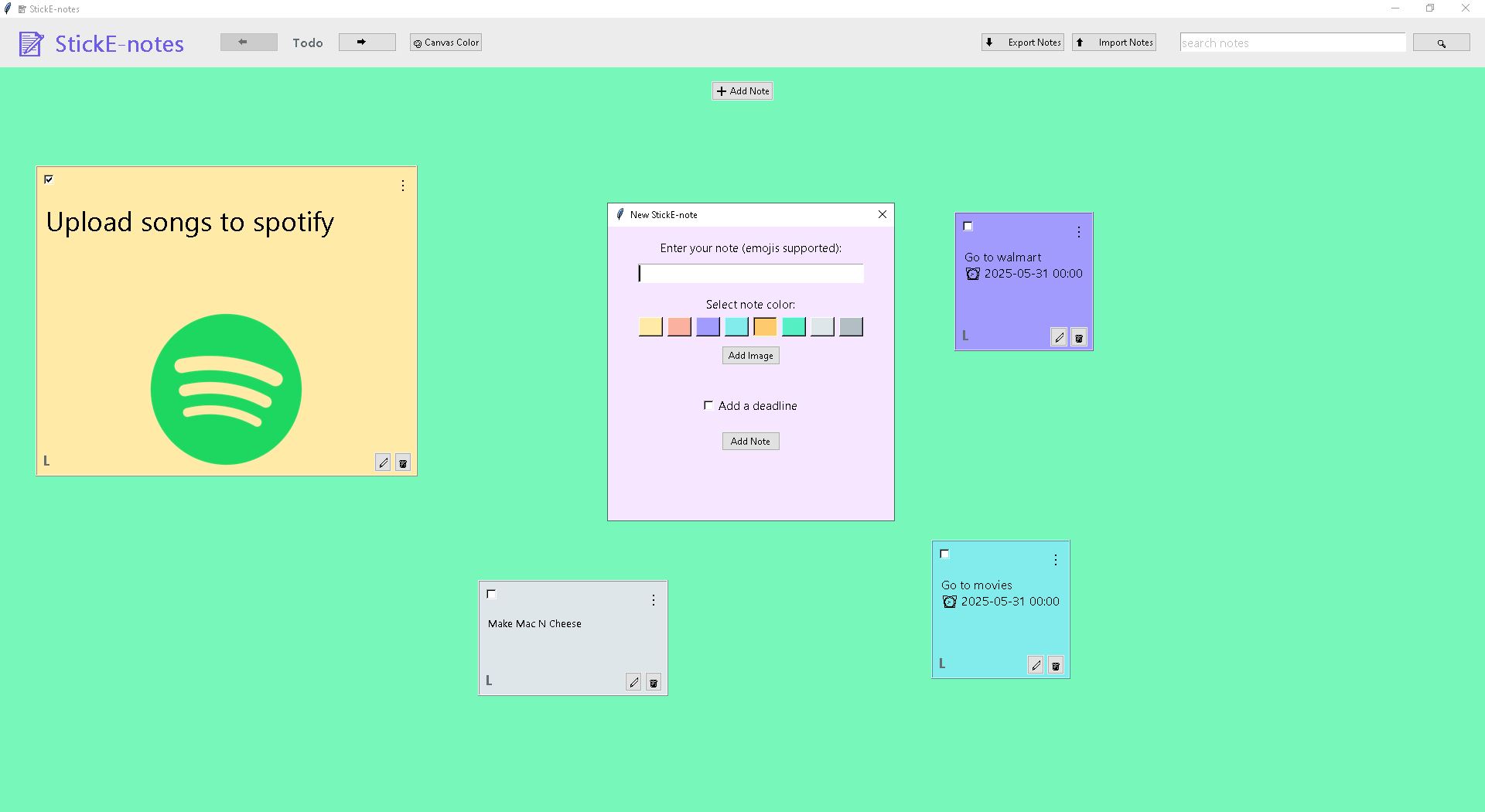Click Import Notes button
This screenshot has width=1485, height=812.
click(1114, 43)
